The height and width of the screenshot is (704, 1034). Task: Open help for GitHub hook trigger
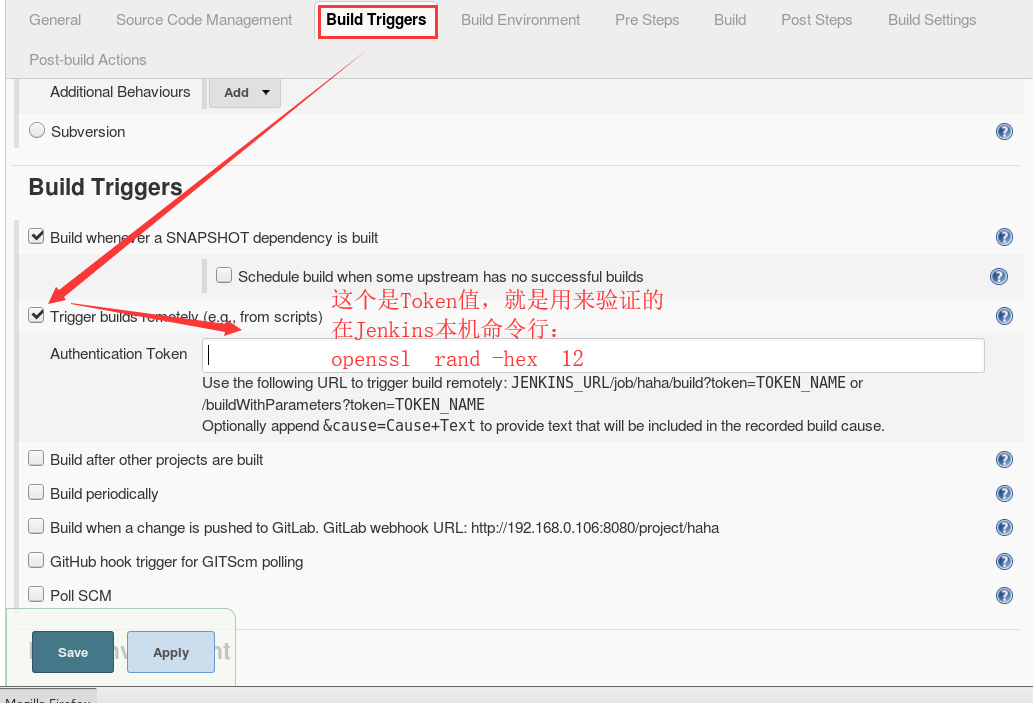1004,562
